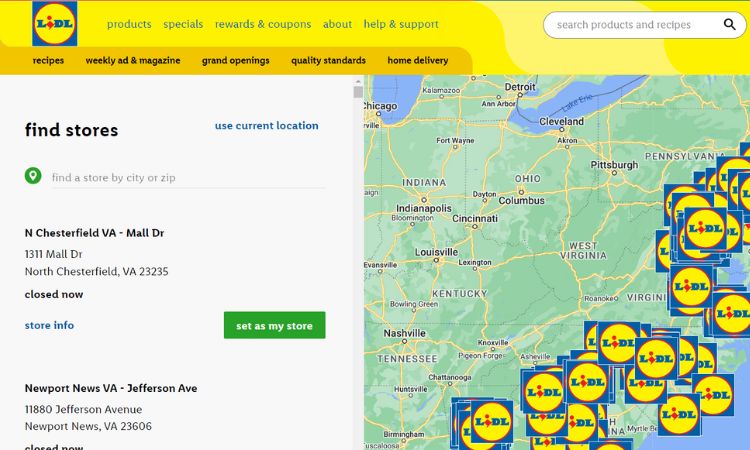Select the Lidl marker near Asheville

point(543,392)
